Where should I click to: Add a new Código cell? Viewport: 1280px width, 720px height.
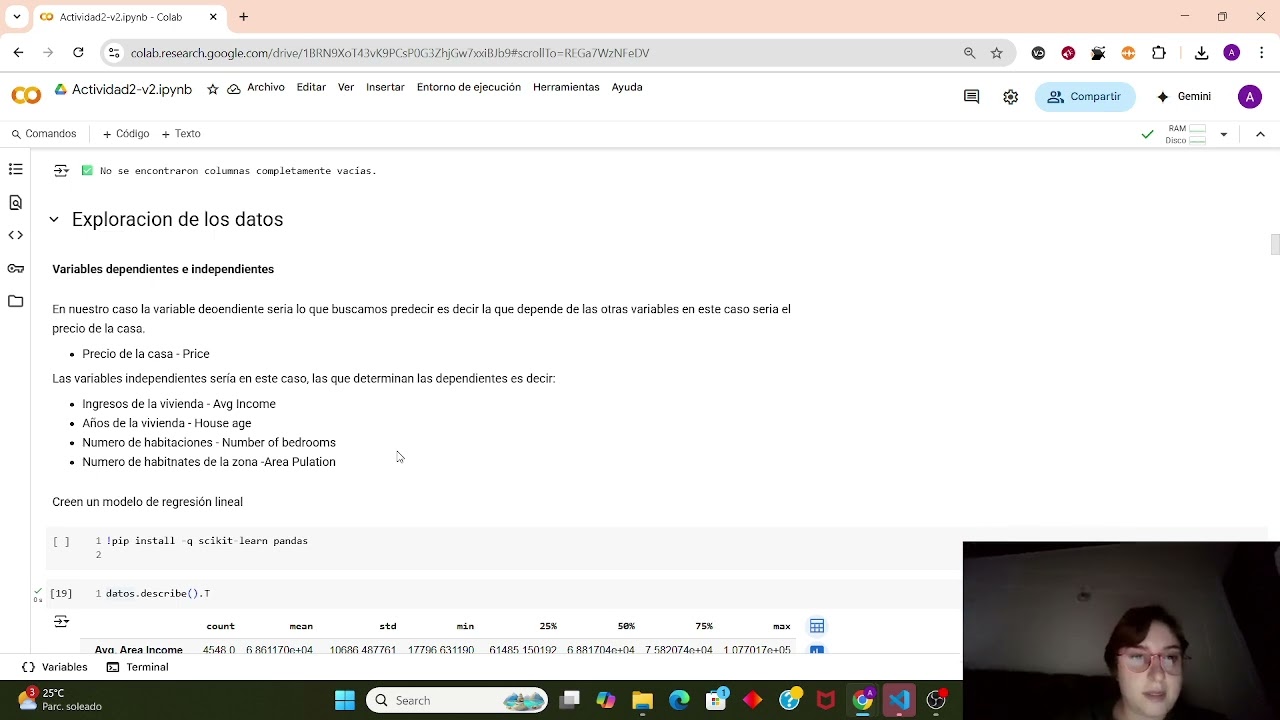[x=126, y=134]
